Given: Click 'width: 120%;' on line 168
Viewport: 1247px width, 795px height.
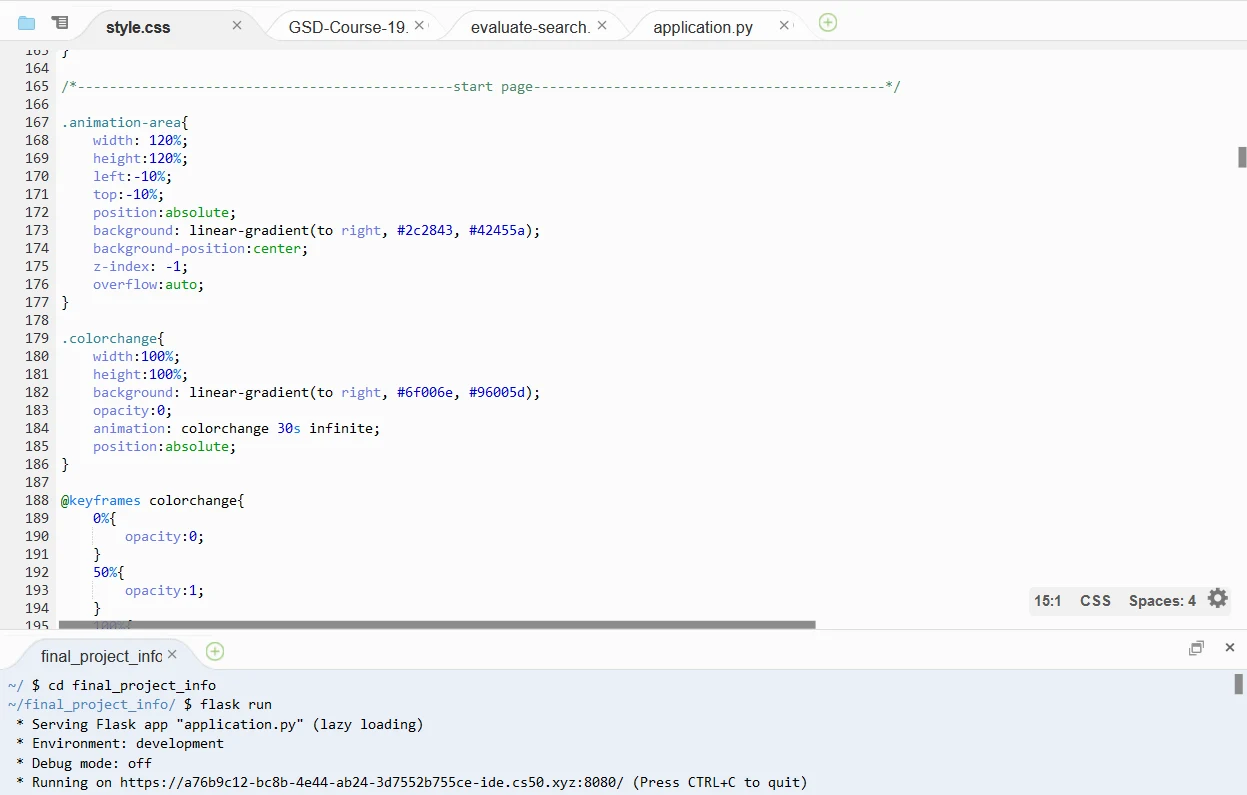Looking at the screenshot, I should 141,140.
